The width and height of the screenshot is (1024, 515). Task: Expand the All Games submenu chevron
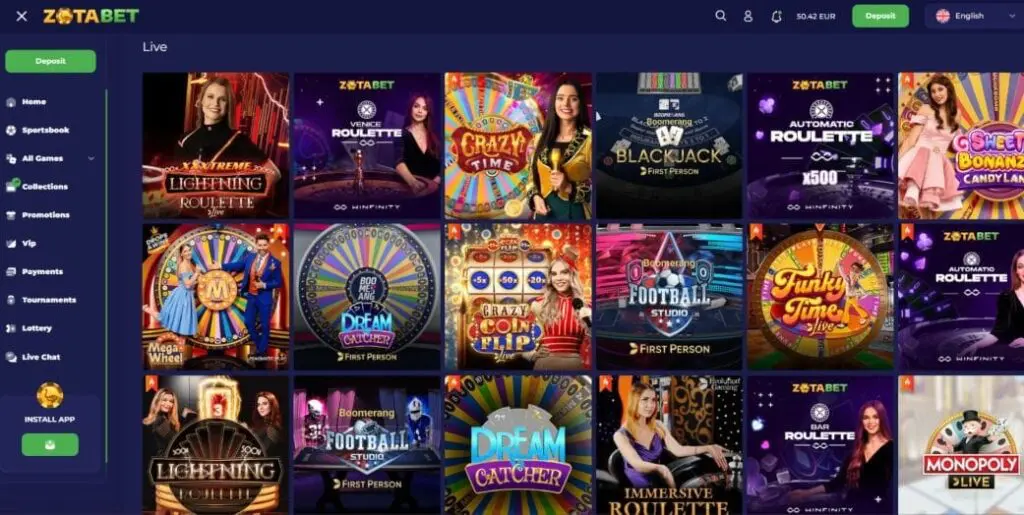91,158
